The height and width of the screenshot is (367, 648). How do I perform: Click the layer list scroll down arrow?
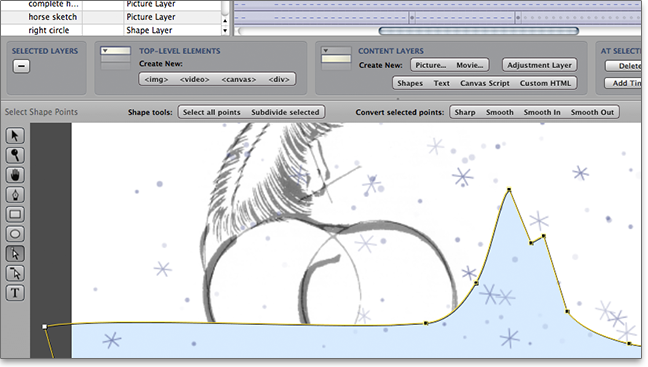point(225,31)
